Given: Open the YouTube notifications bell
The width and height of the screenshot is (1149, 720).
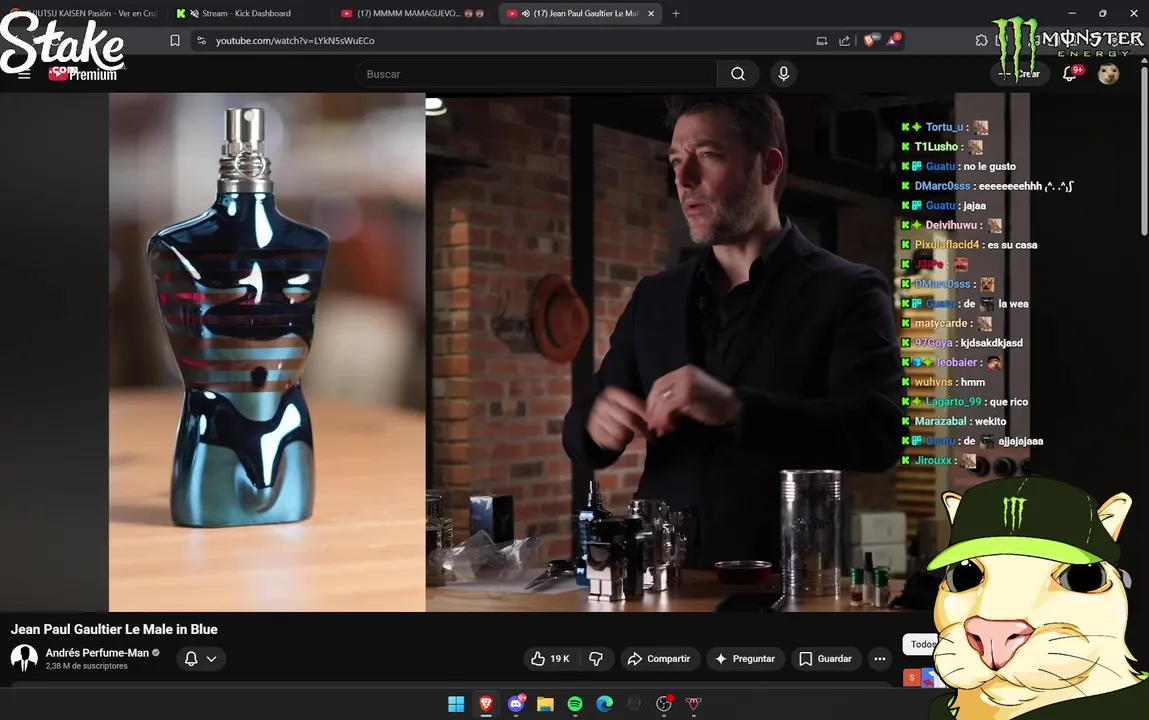Looking at the screenshot, I should click(1071, 73).
